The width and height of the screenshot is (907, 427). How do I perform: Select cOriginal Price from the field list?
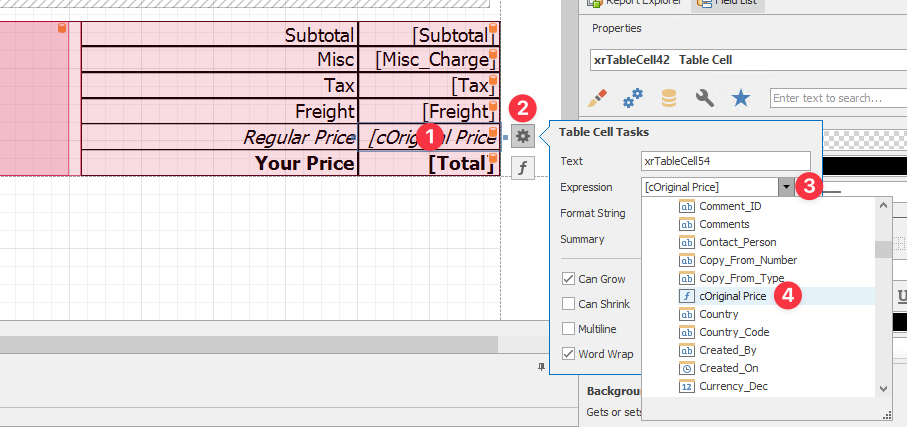tap(733, 296)
